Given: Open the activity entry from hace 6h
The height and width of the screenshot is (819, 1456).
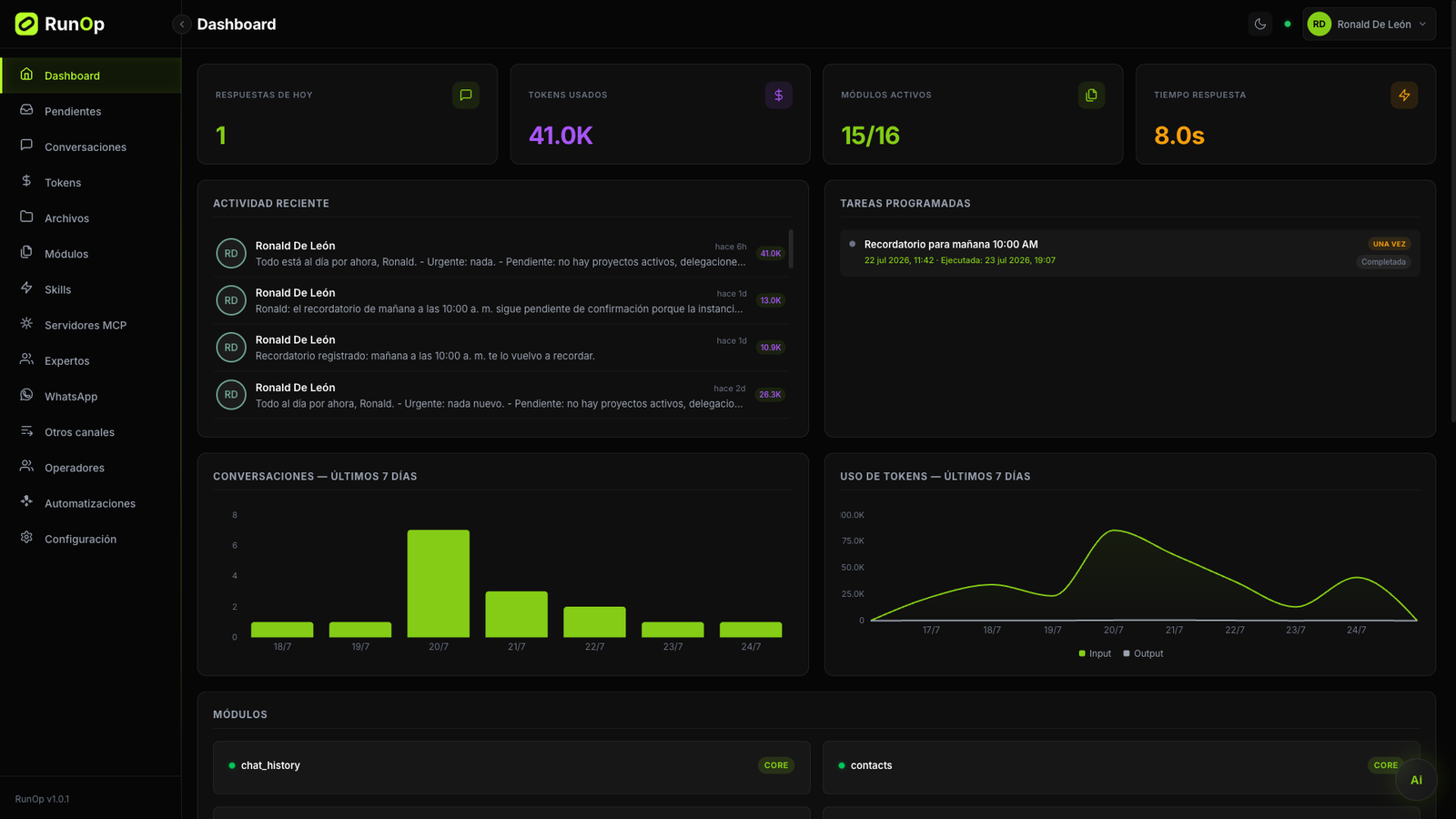Looking at the screenshot, I should point(500,253).
